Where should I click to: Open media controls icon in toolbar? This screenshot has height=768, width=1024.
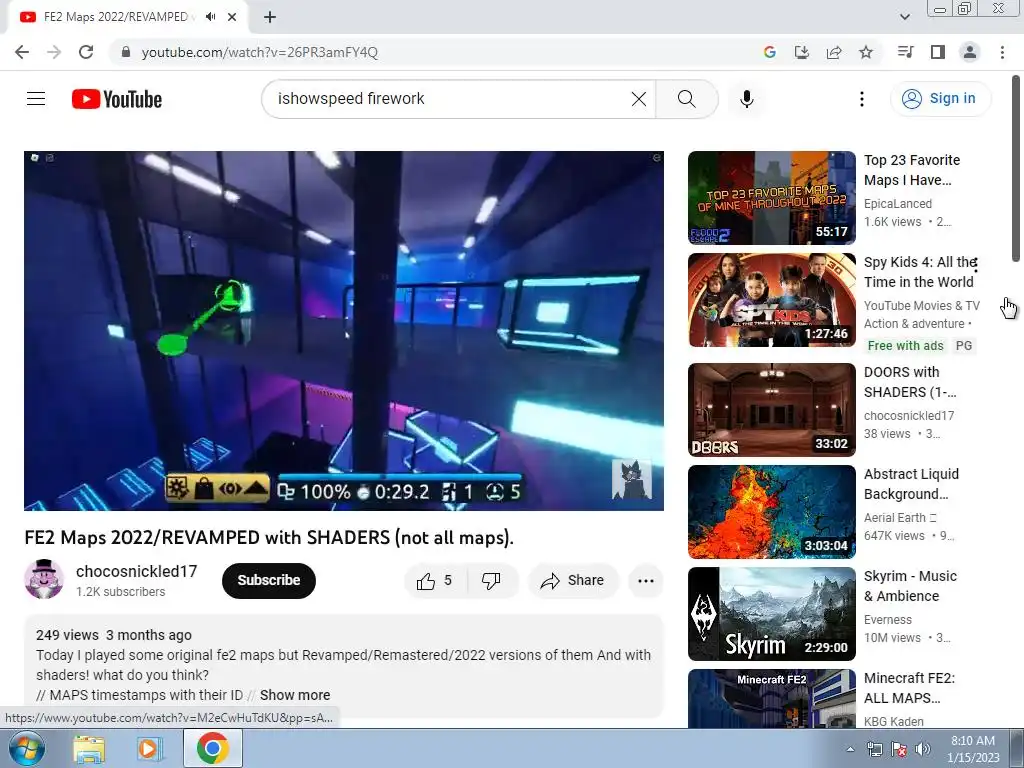click(x=905, y=52)
